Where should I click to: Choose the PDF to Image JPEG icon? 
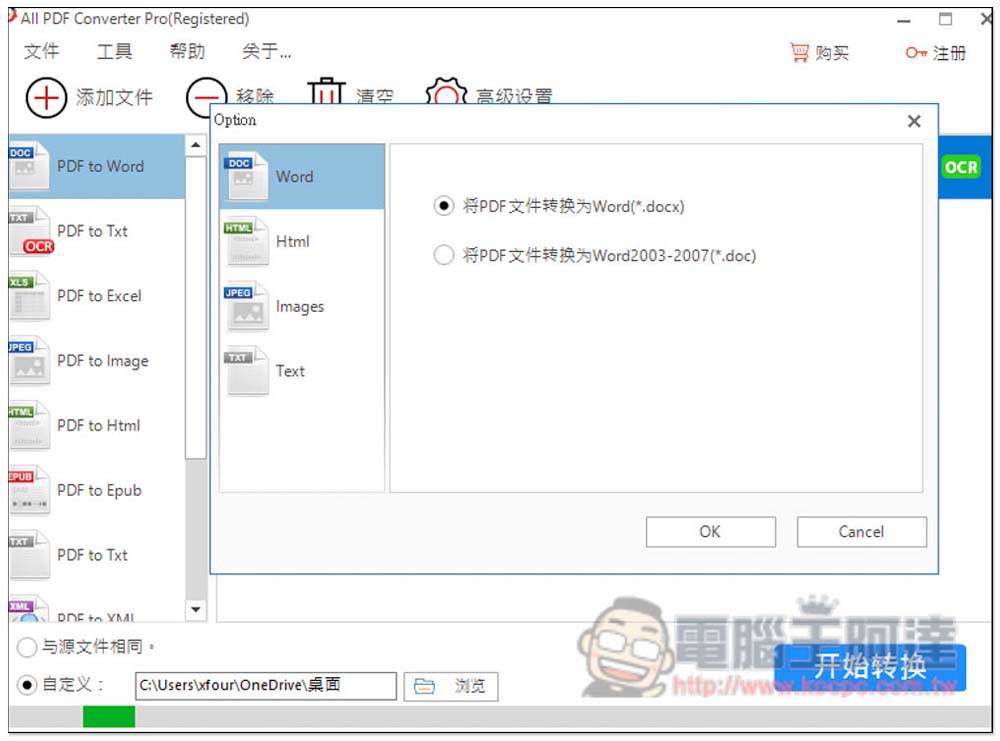coord(28,361)
